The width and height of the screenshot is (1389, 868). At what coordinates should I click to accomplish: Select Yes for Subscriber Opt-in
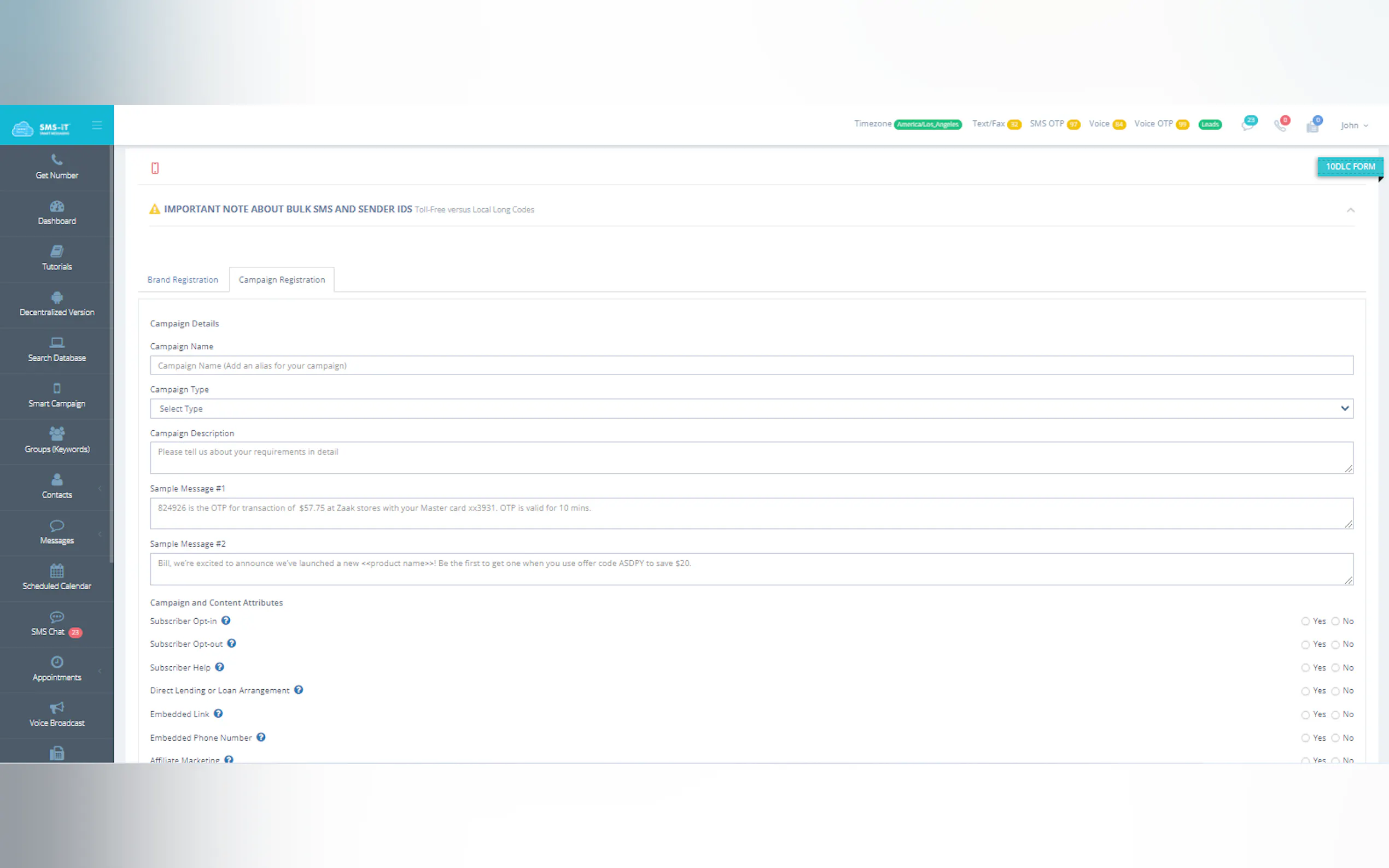pos(1305,621)
